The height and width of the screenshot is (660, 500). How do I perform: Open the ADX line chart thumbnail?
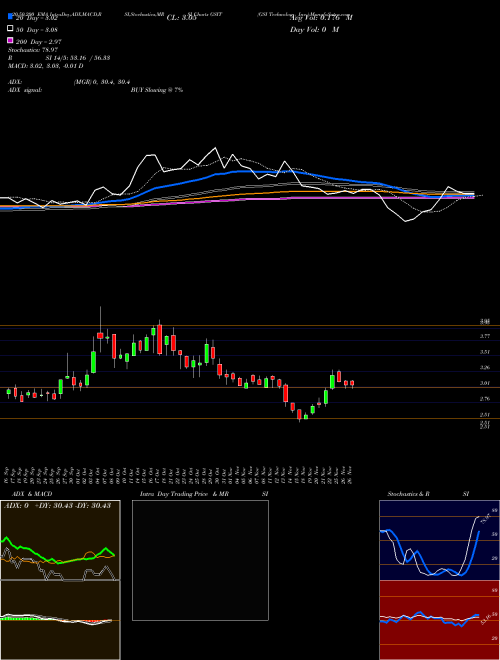pyautogui.click(x=60, y=540)
